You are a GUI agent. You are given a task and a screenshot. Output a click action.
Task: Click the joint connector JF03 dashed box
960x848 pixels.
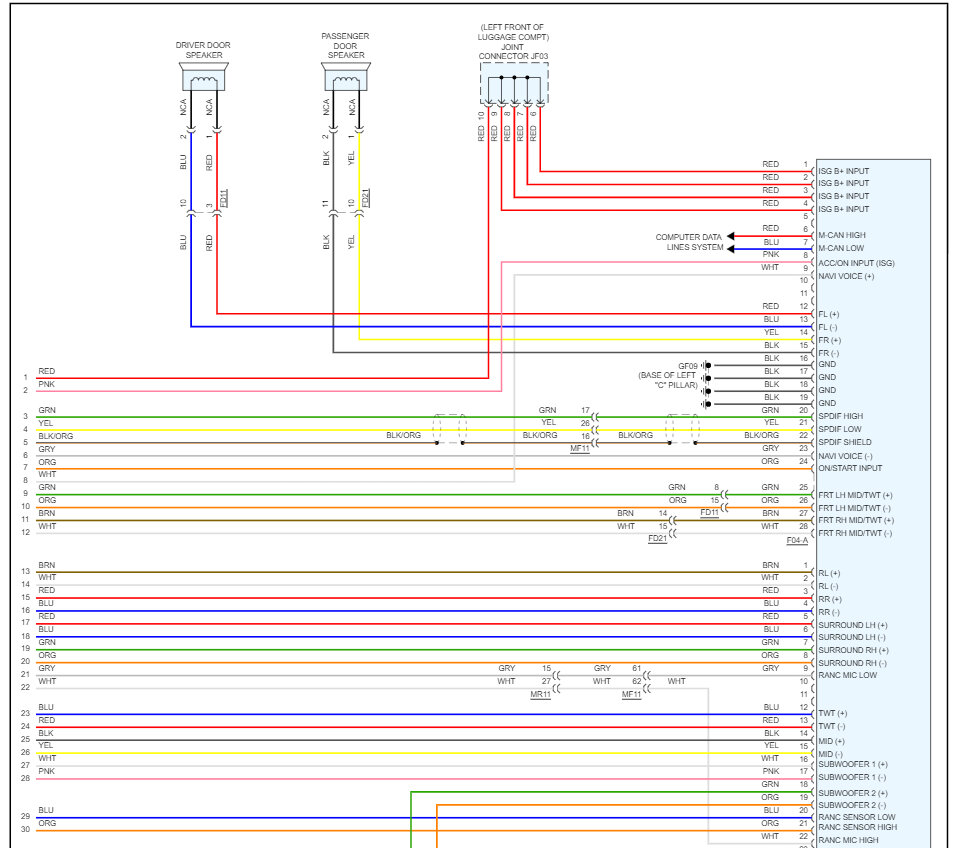514,83
